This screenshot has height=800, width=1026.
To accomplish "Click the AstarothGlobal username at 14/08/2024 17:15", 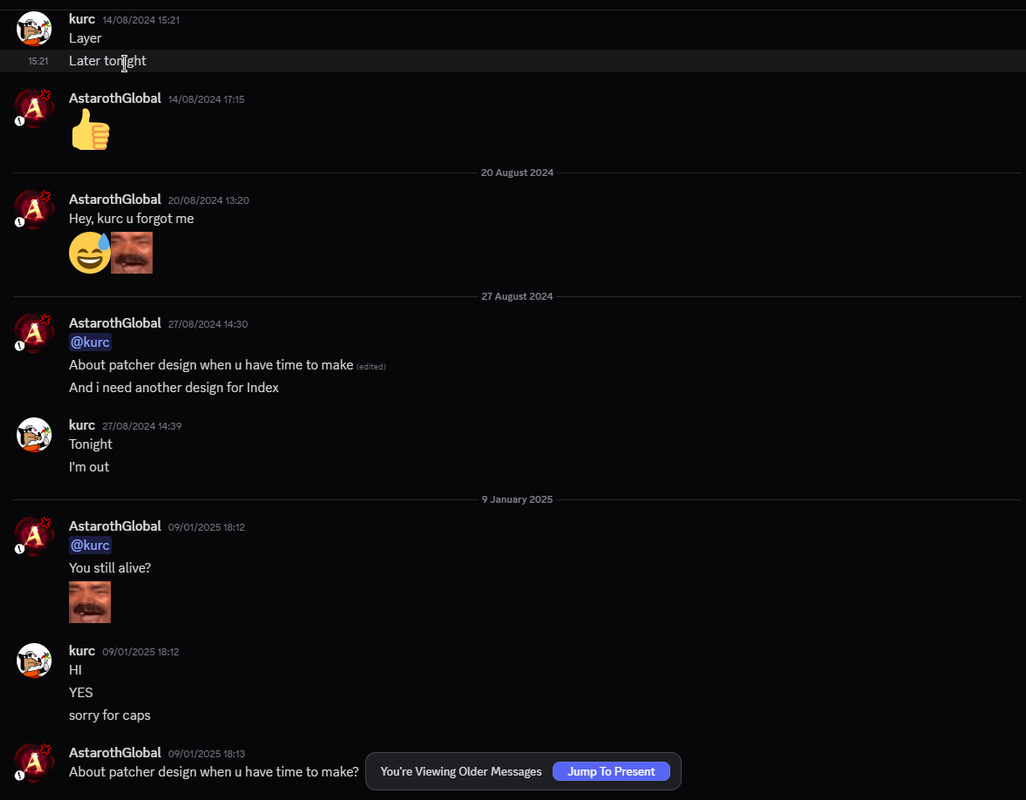I will click(115, 98).
